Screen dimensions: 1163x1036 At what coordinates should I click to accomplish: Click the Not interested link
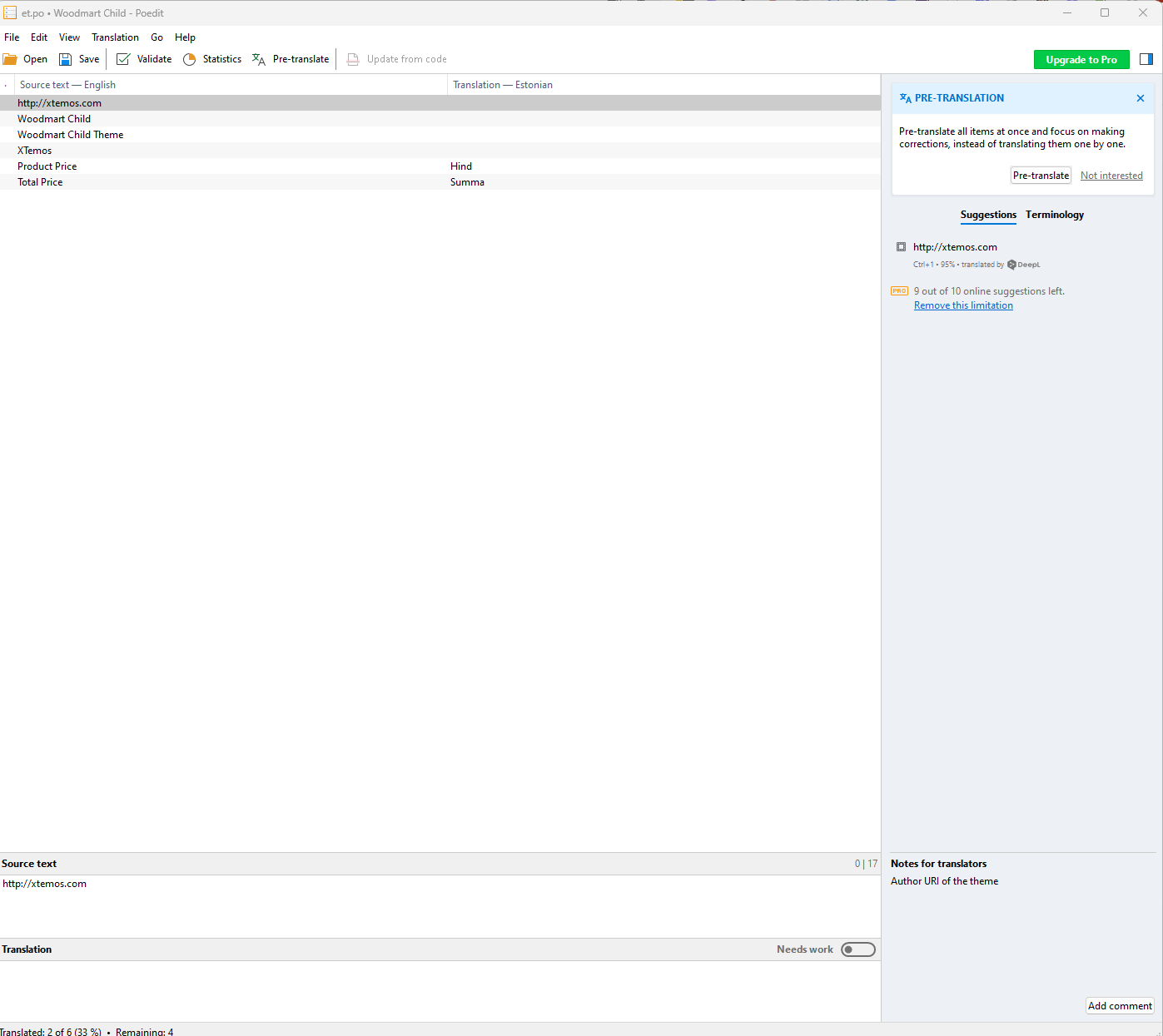pyautogui.click(x=1111, y=176)
